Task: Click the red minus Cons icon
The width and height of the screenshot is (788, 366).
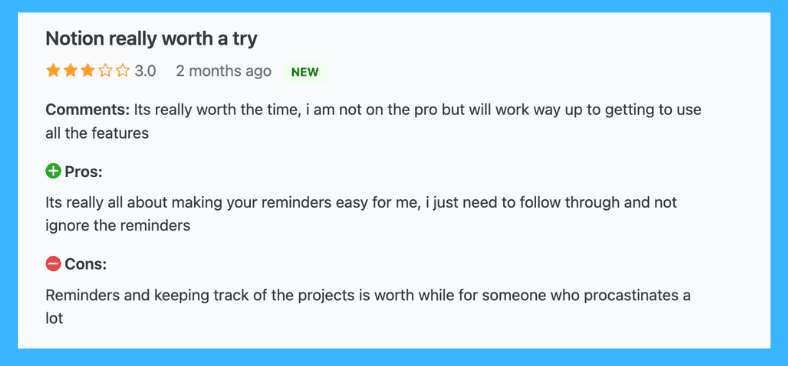Action: (53, 263)
